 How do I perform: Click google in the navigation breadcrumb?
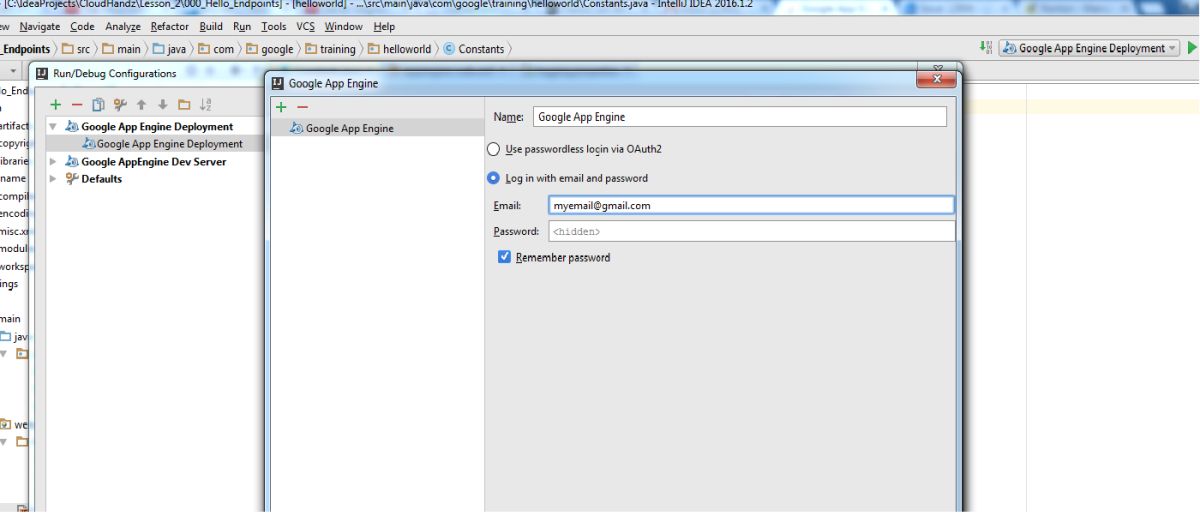[270, 49]
